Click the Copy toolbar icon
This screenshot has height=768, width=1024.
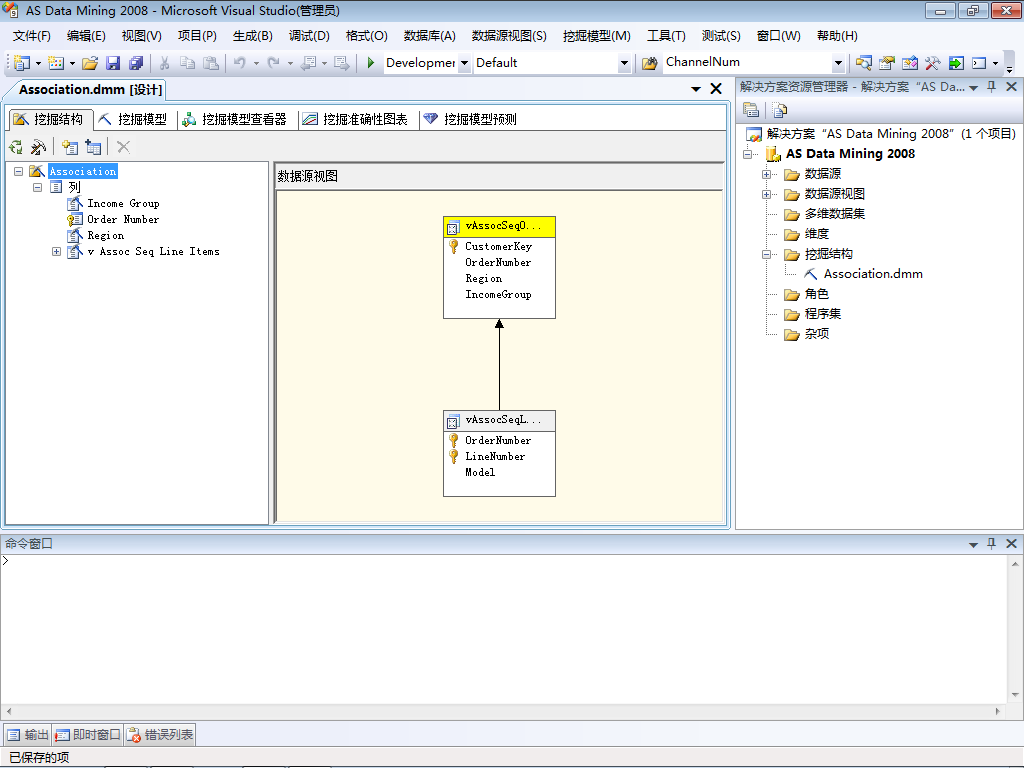187,63
